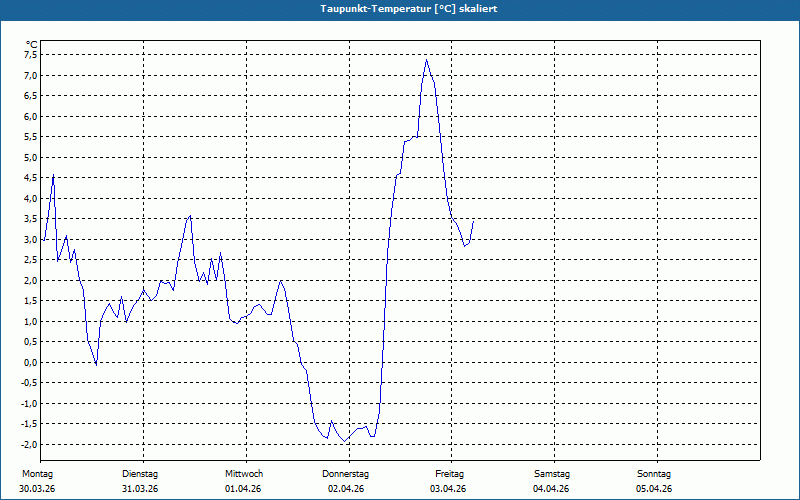
Task: Click the 'Freitag' day label
Action: 449,474
